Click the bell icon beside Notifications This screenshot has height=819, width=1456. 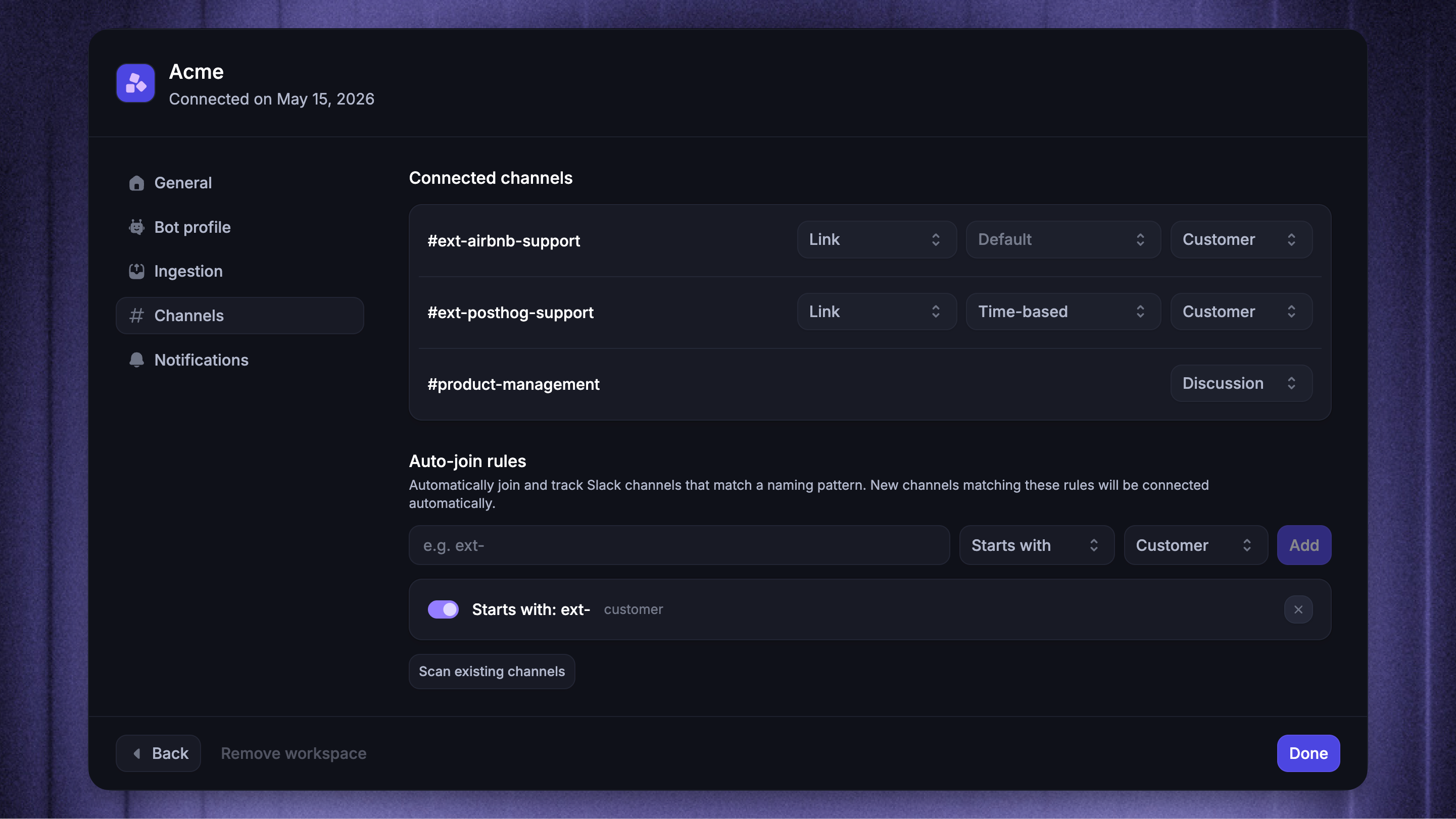tap(136, 360)
